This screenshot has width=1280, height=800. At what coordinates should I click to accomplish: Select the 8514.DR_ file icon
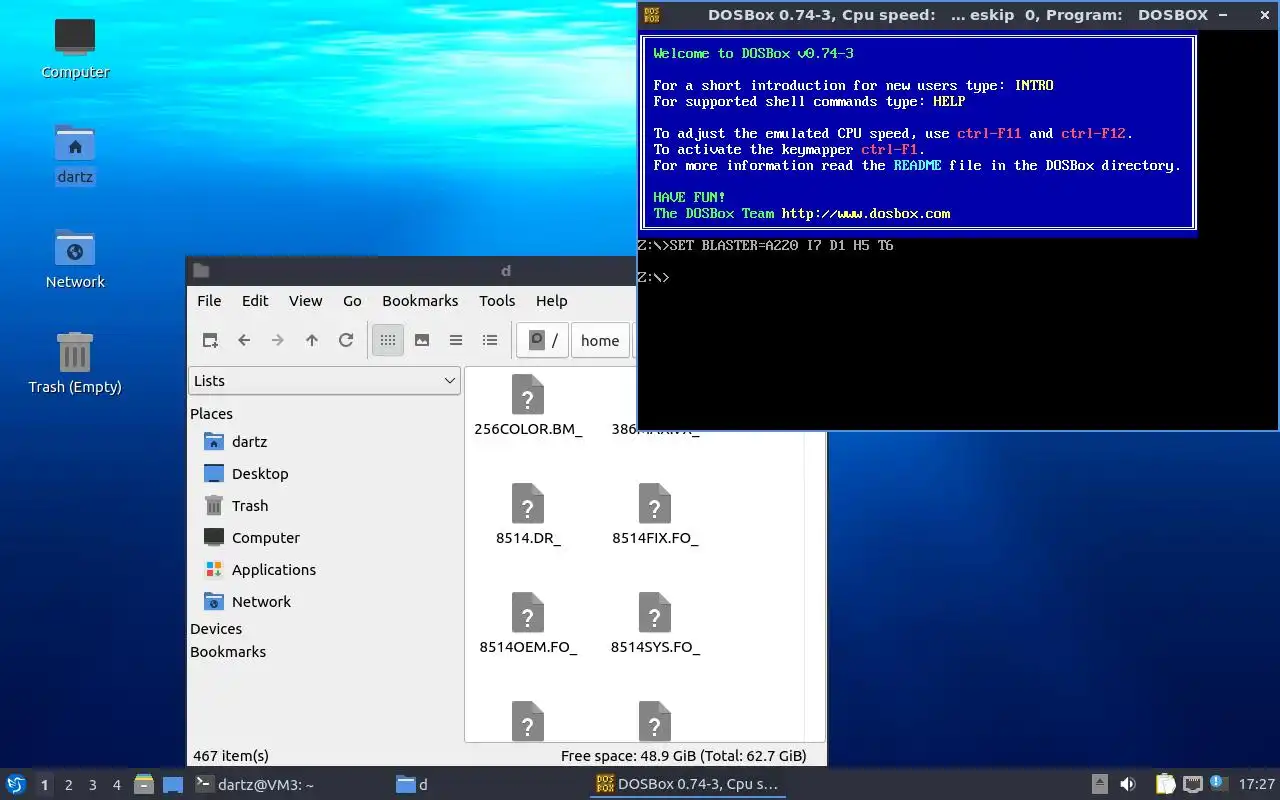[x=528, y=503]
